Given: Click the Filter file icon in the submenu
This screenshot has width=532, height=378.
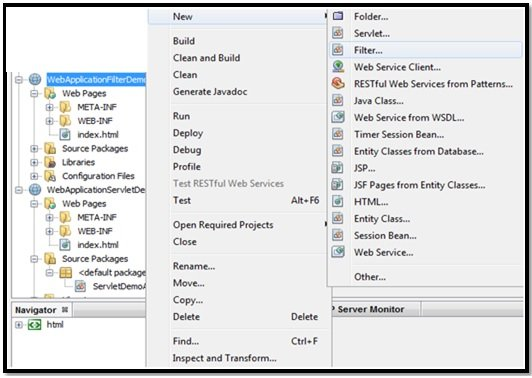Looking at the screenshot, I should point(338,50).
